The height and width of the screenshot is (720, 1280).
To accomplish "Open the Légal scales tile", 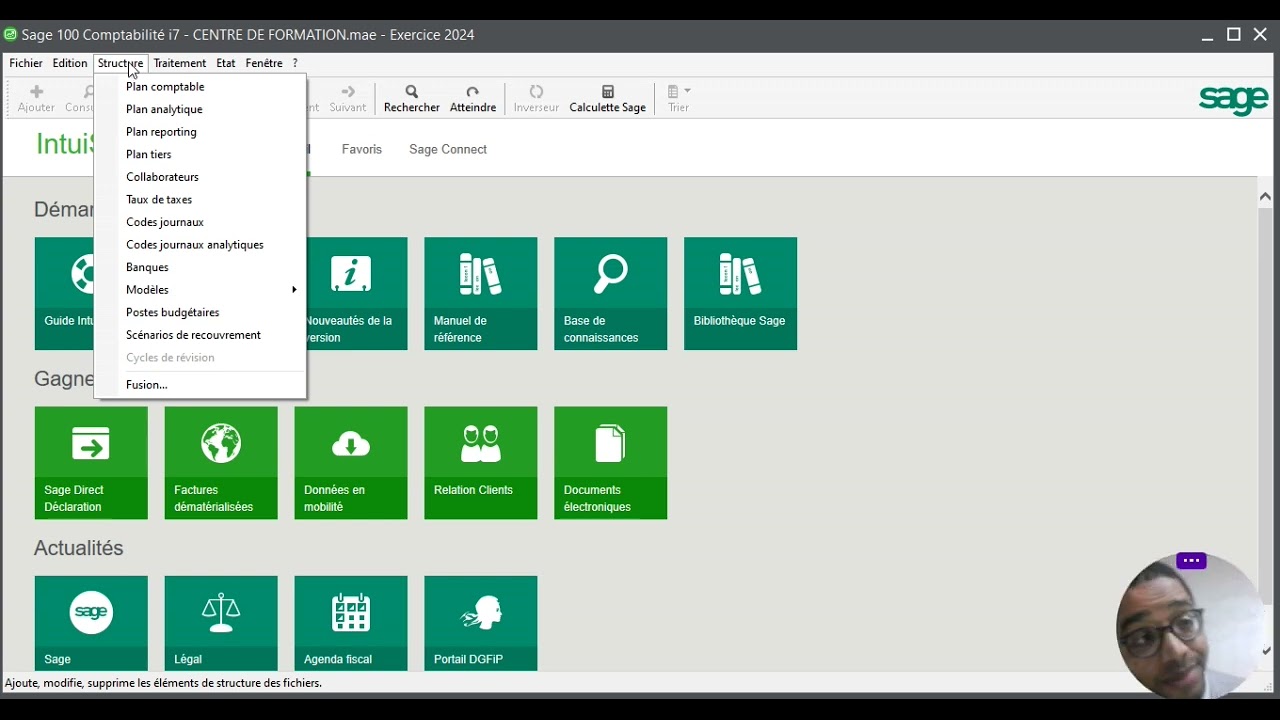I will (221, 623).
